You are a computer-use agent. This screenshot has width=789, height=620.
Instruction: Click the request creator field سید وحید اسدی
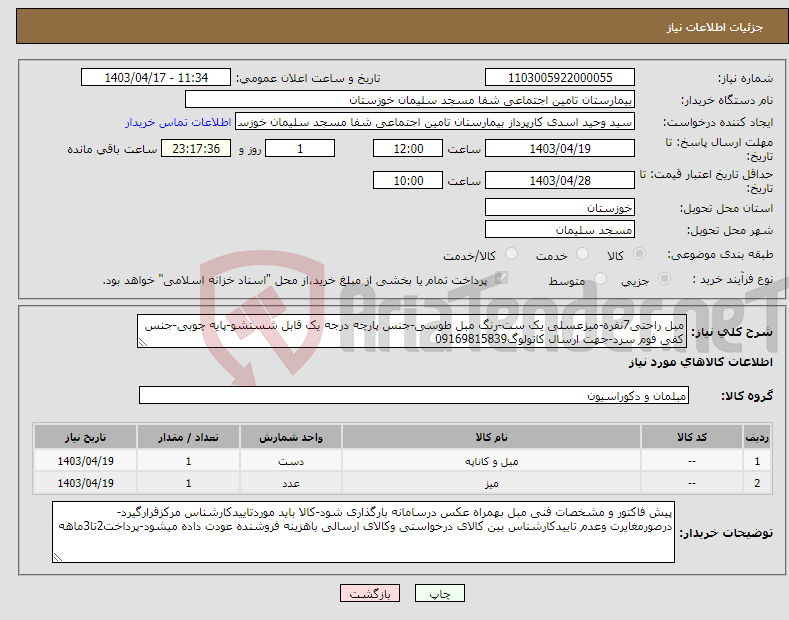tap(435, 122)
